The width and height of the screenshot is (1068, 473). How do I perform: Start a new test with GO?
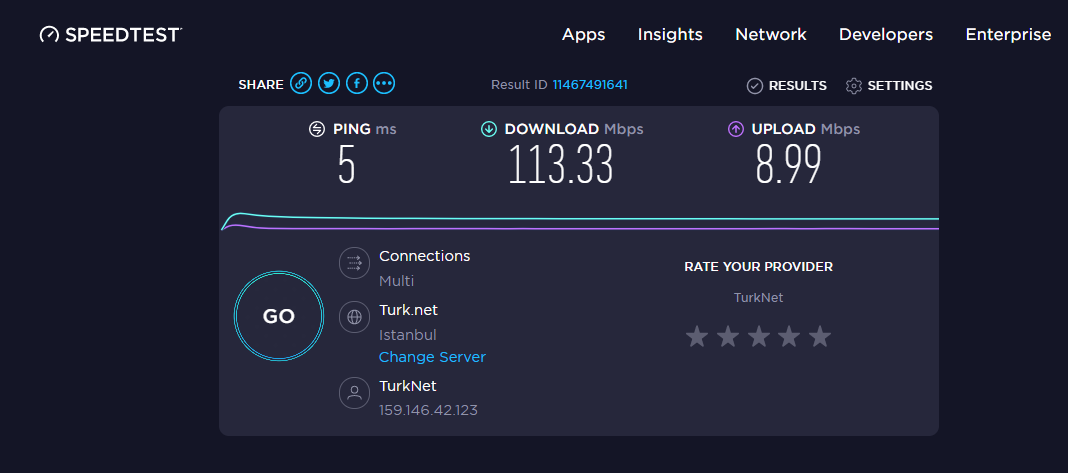click(279, 316)
